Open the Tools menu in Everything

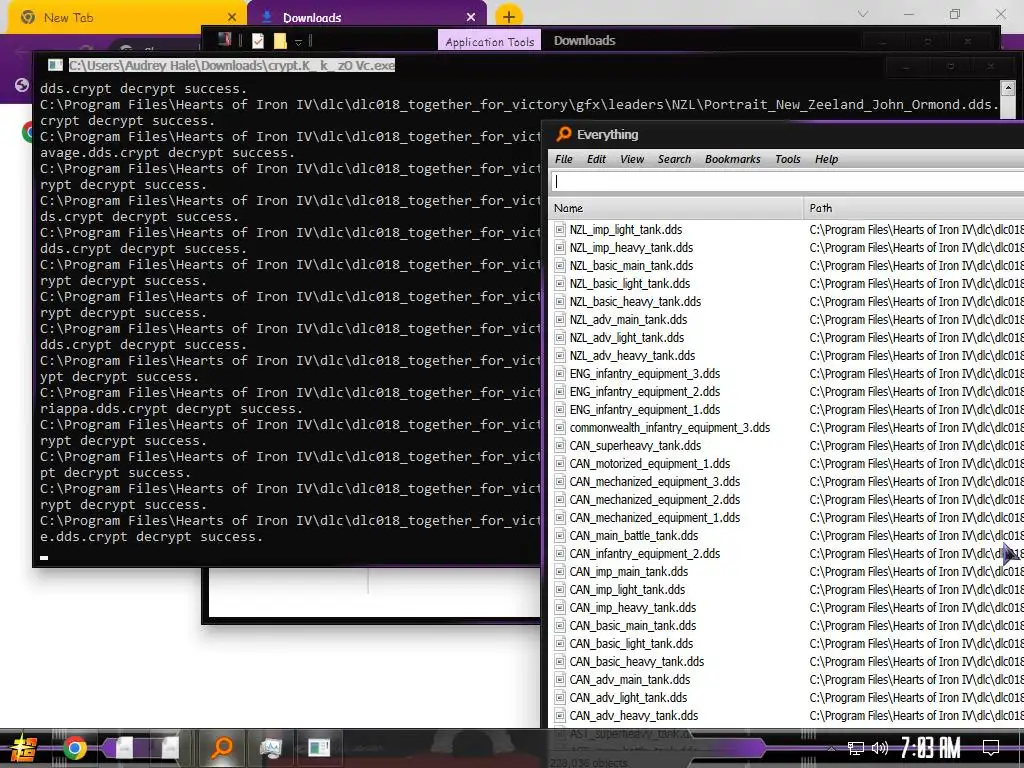788,159
